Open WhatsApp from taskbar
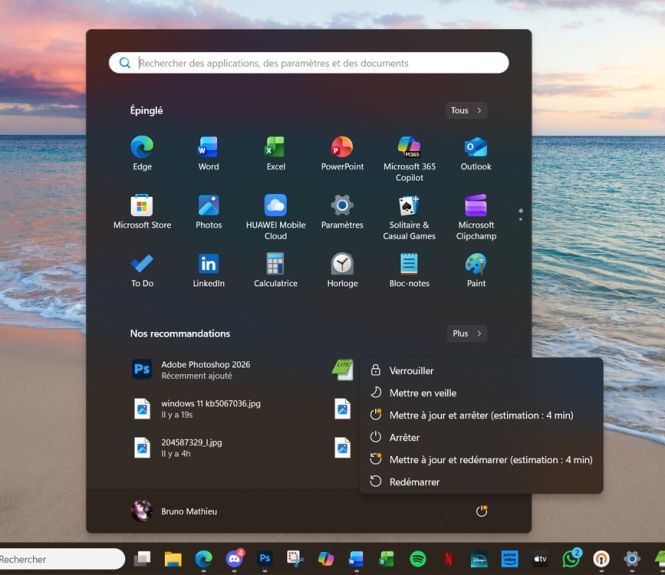This screenshot has width=665, height=575. (571, 559)
